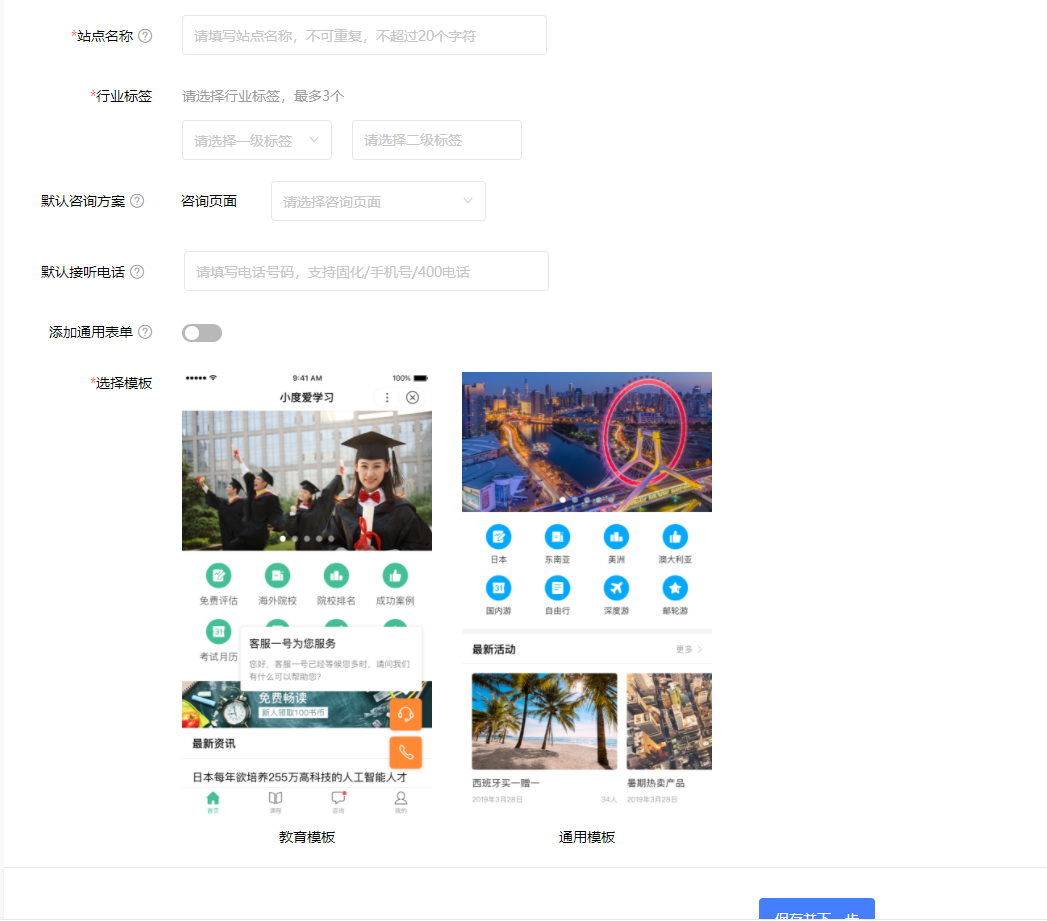Image resolution: width=1047 pixels, height=921 pixels.
Task: Toggle the 添加通用表单 switch on
Action: (202, 332)
